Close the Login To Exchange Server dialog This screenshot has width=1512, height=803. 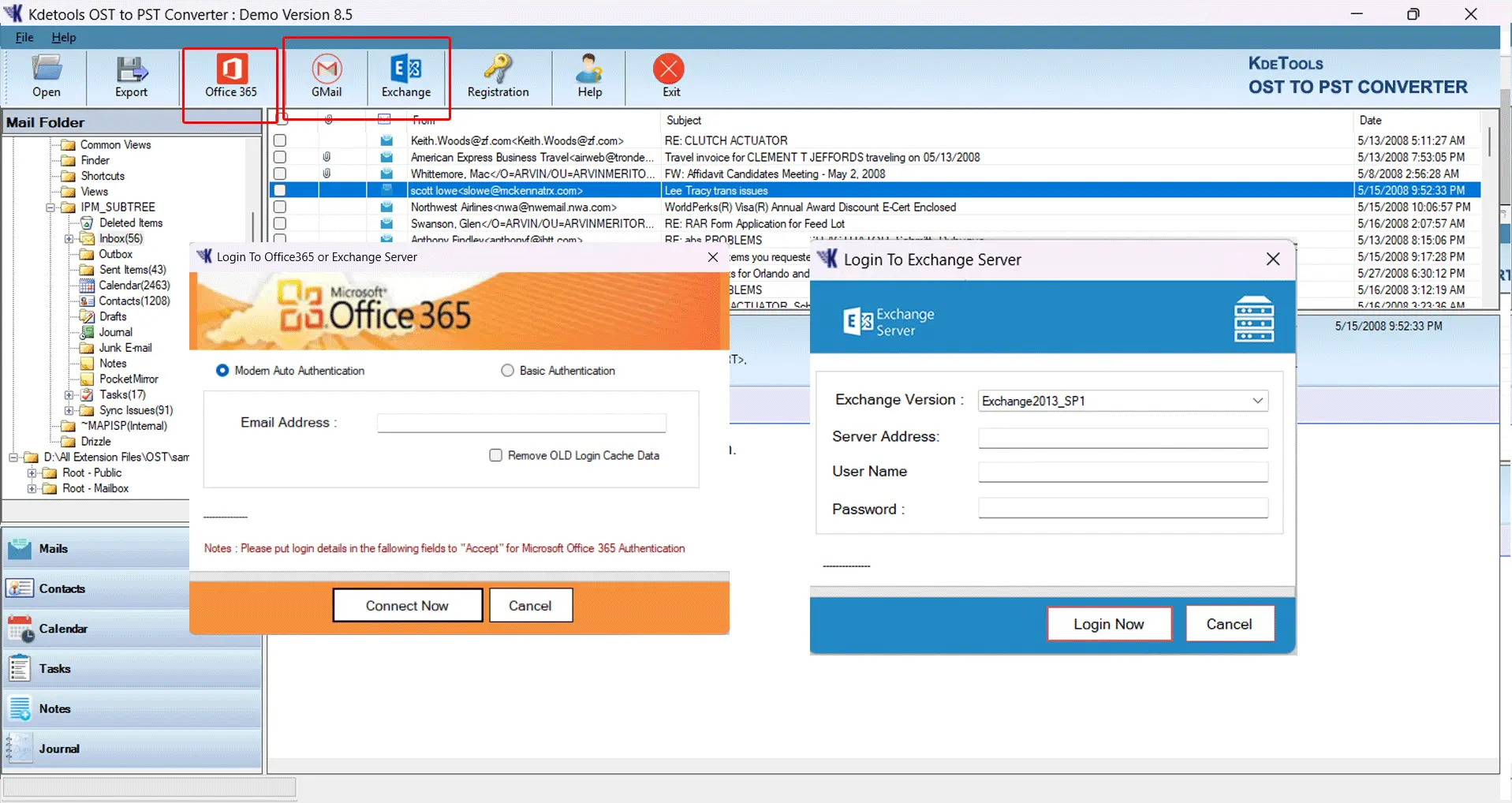tap(1272, 260)
